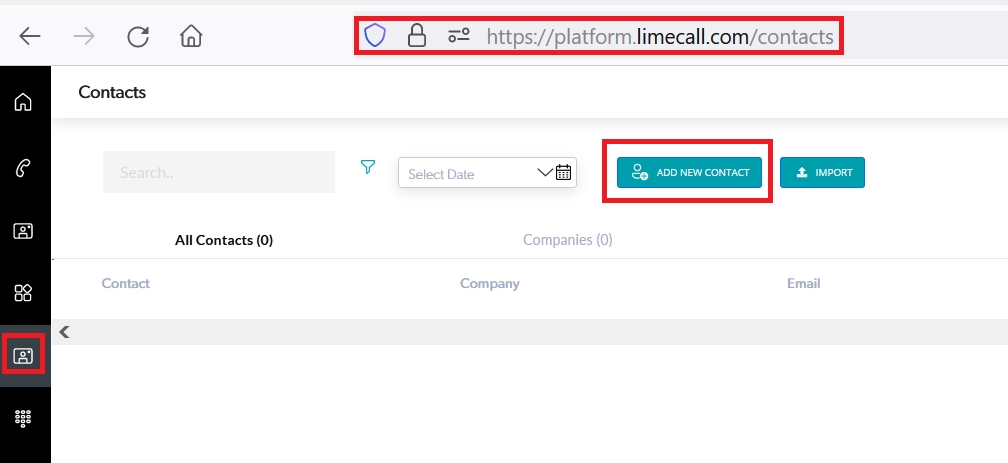Screen dimensions: 1008x463
Task: Open the dialpad icon in sidebar
Action: [22, 419]
